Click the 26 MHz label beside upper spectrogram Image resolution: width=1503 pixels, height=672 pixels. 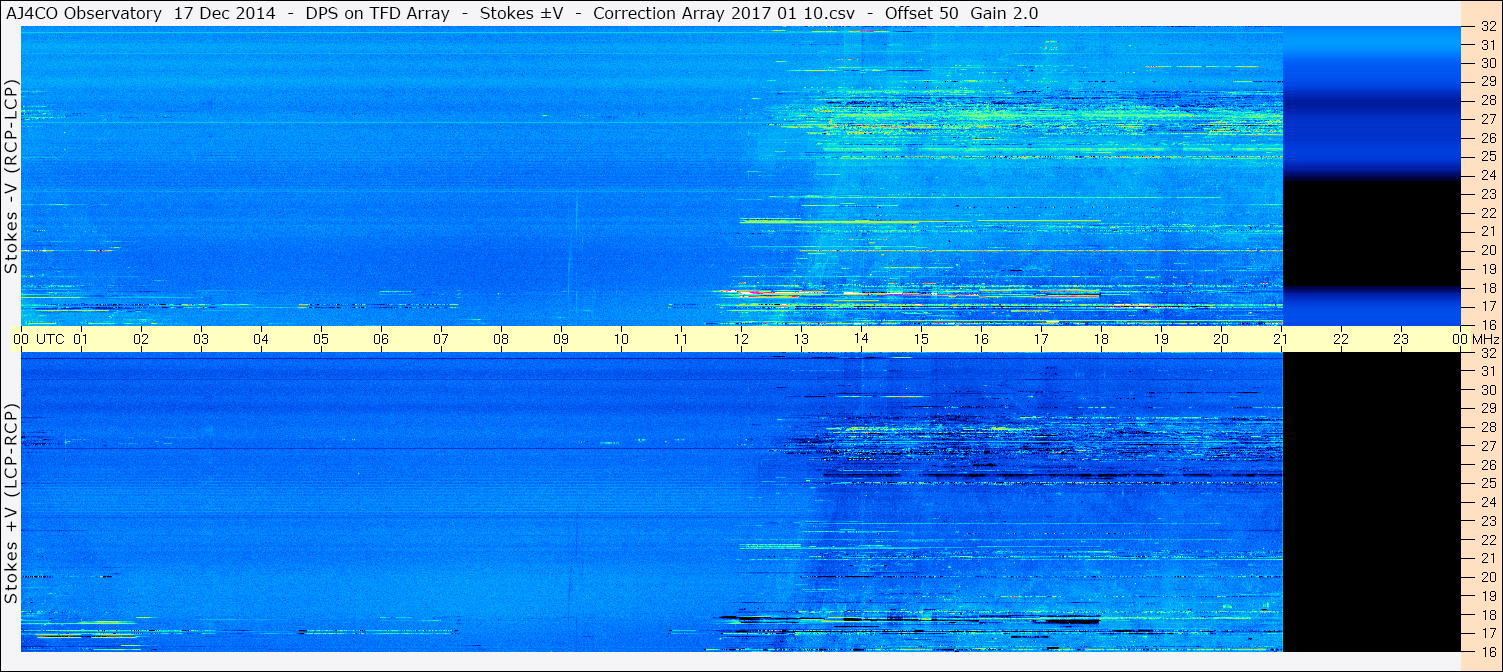(1488, 137)
